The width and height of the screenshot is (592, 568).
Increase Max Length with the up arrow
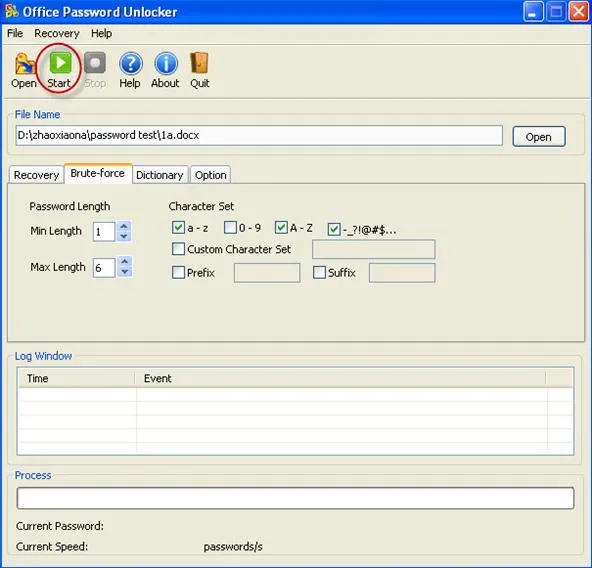pyautogui.click(x=125, y=261)
